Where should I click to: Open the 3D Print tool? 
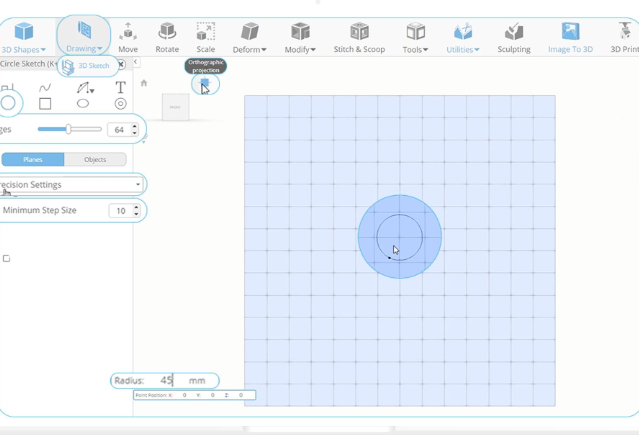pyautogui.click(x=624, y=38)
